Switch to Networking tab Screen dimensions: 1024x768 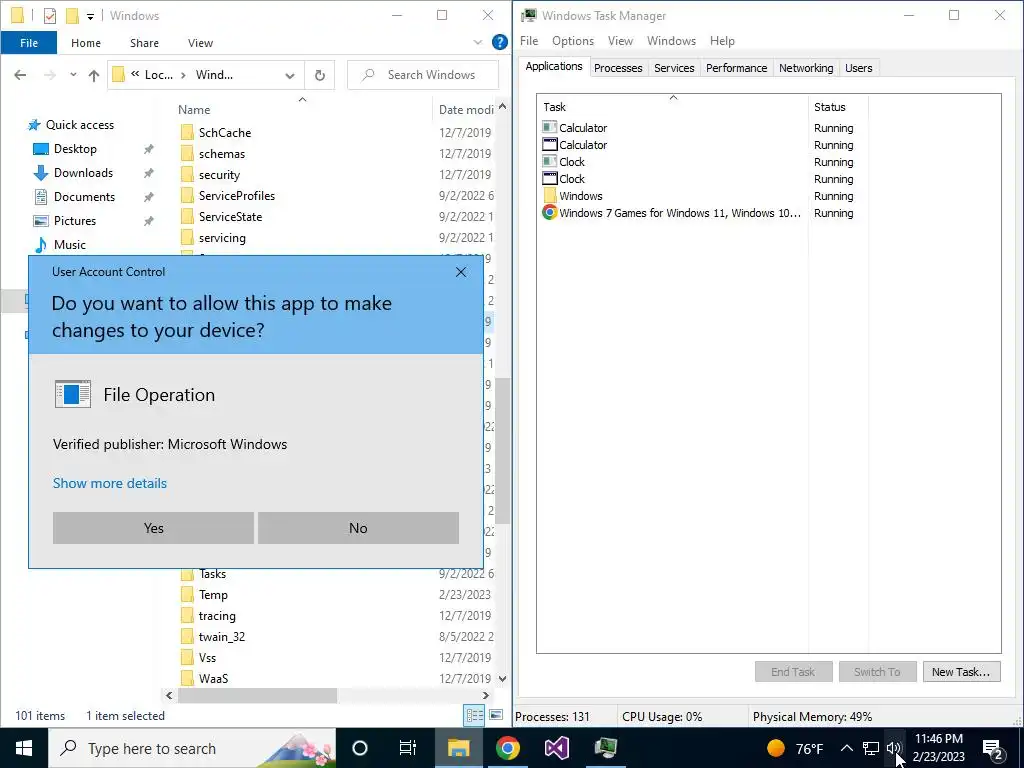pyautogui.click(x=806, y=68)
